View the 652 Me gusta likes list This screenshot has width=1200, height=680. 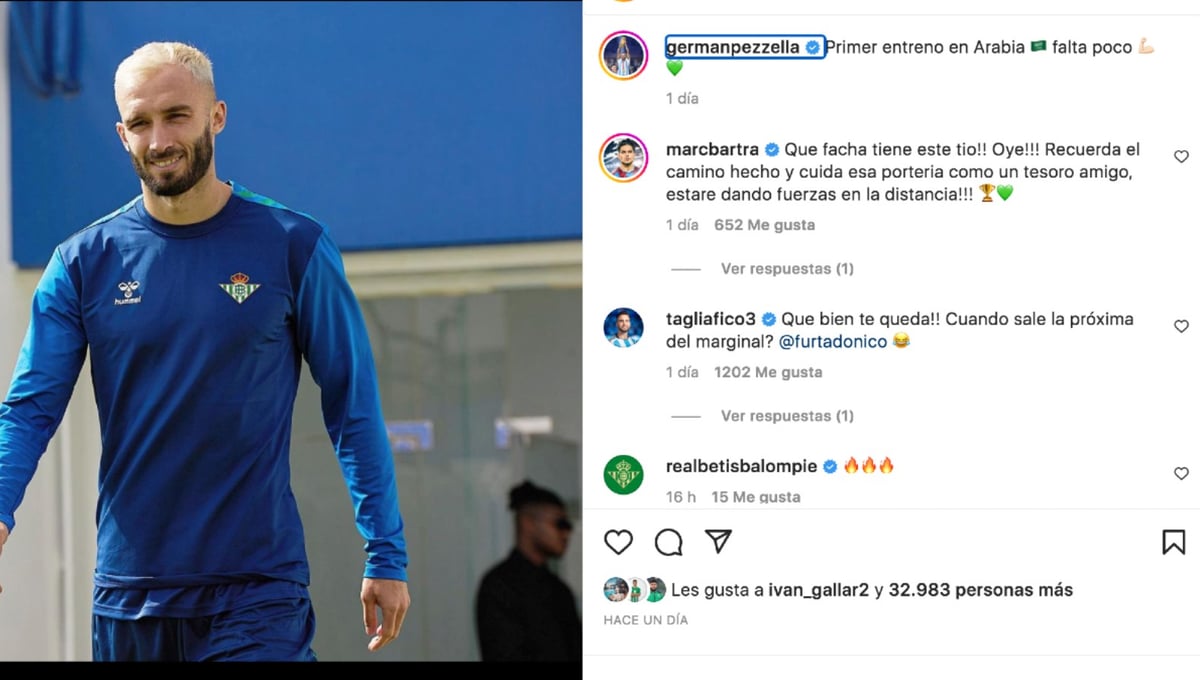764,225
